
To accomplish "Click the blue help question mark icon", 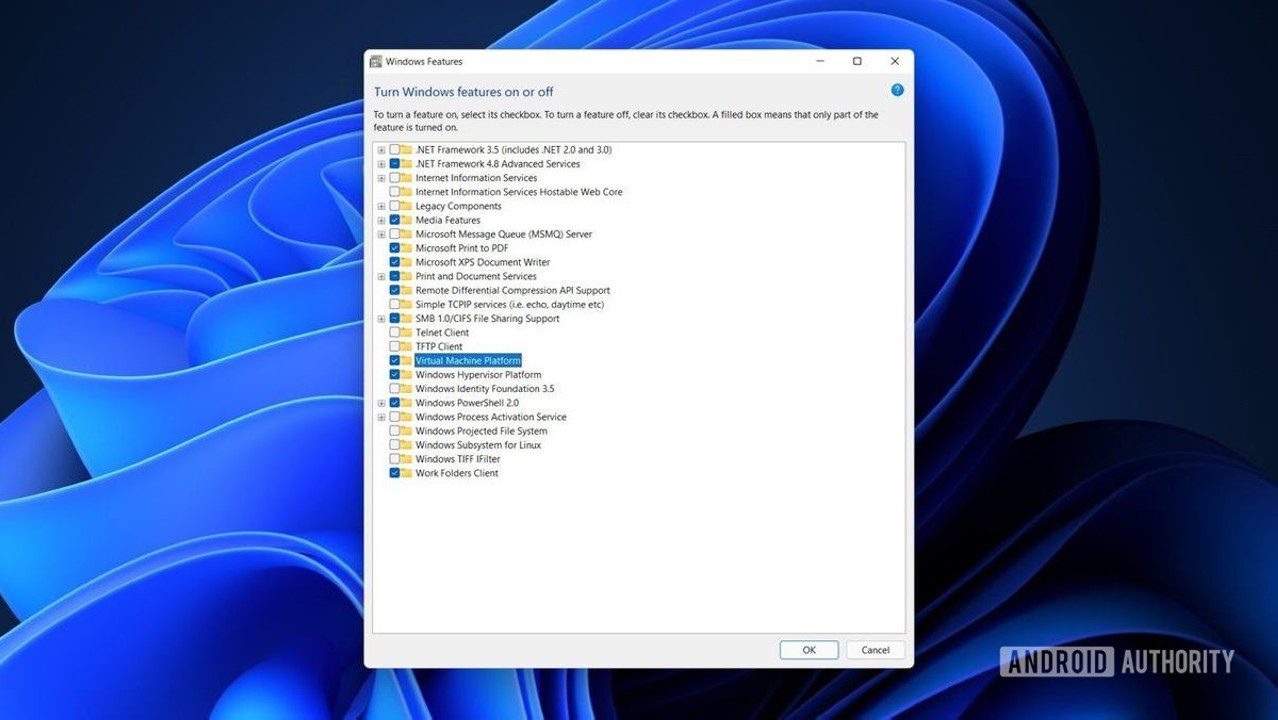I will 897,90.
